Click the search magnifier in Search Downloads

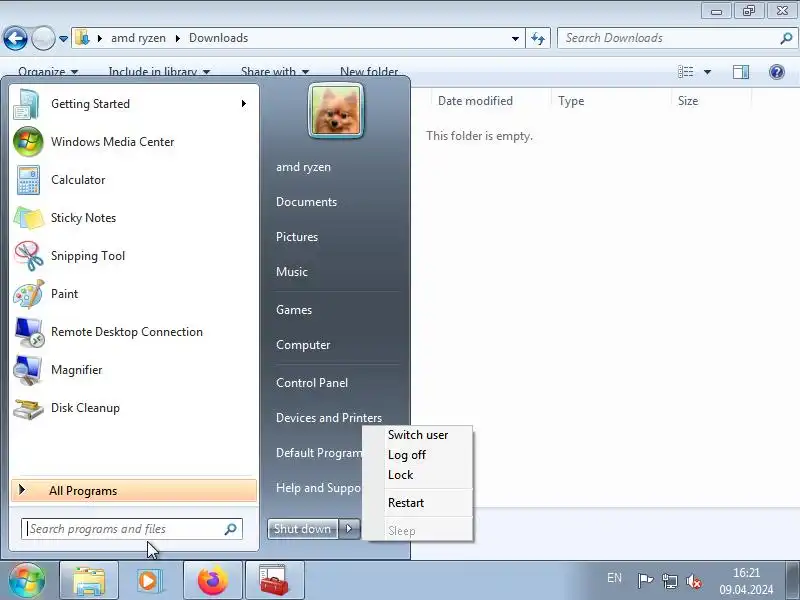point(786,38)
